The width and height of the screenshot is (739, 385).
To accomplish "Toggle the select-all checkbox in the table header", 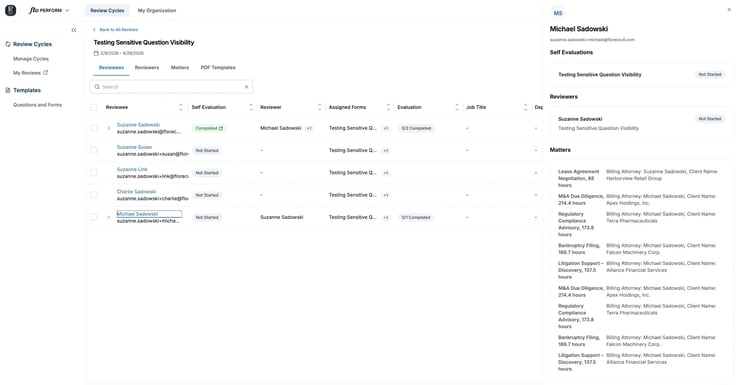I will tap(94, 107).
